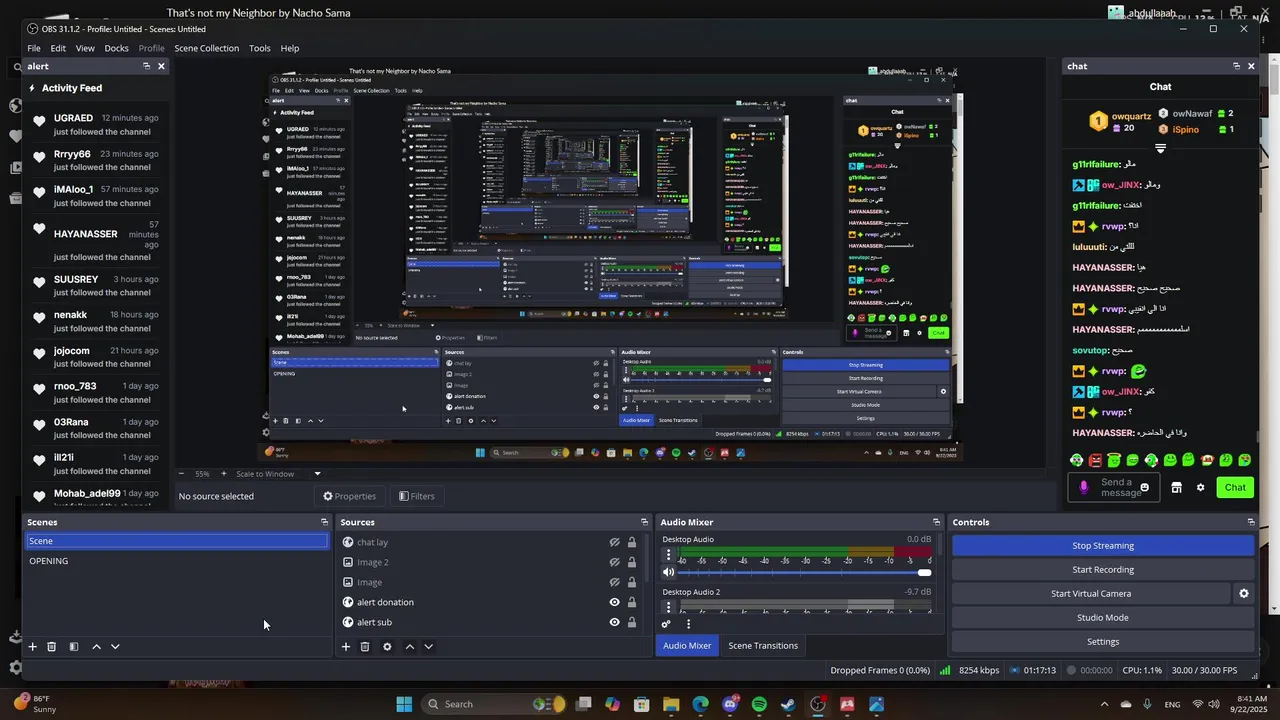The height and width of the screenshot is (720, 1280).
Task: Unlock the alert donation source
Action: coord(632,602)
